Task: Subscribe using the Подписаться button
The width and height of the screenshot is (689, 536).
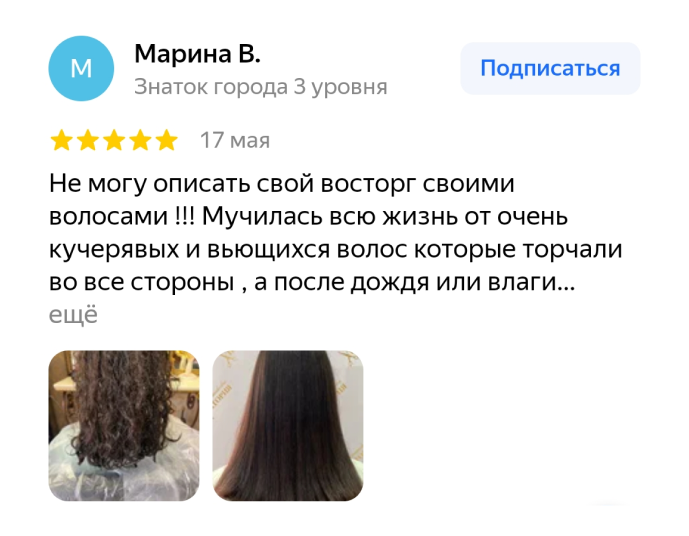Action: (x=550, y=69)
